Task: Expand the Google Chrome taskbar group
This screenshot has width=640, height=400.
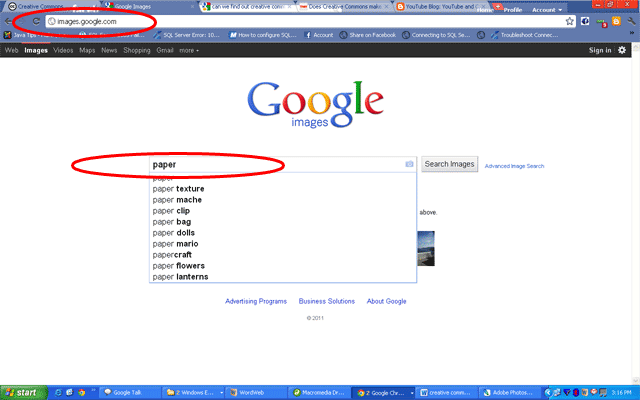Action: 412,393
